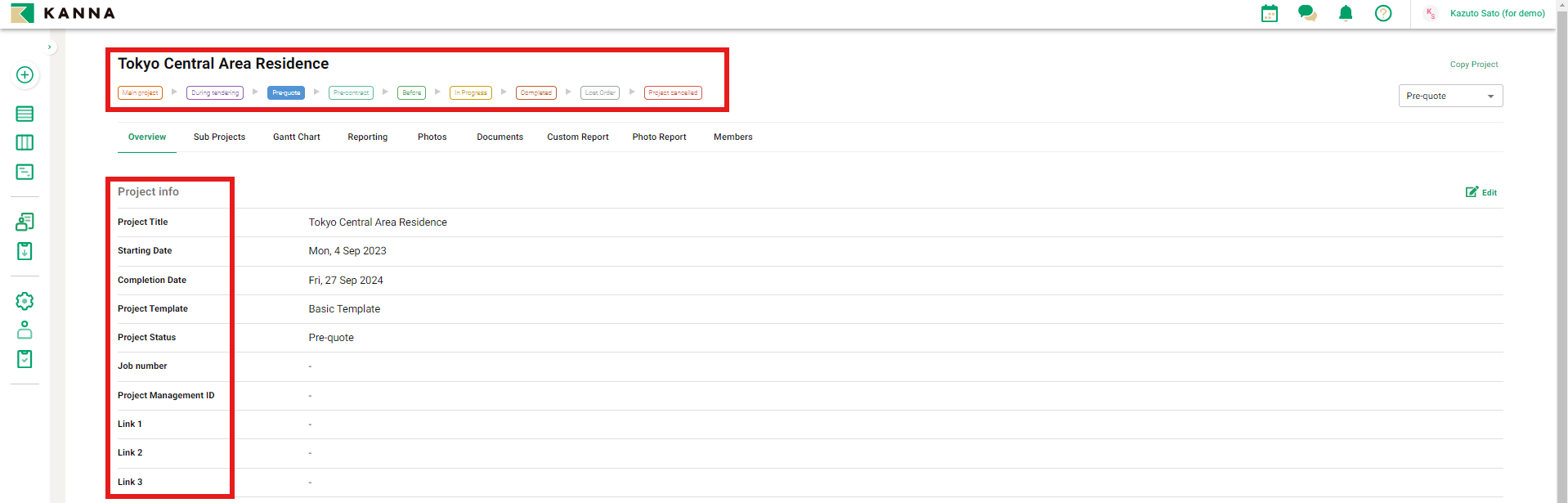Viewport: 1568px width, 503px height.
Task: Open the board columns sidebar icon
Action: [25, 142]
